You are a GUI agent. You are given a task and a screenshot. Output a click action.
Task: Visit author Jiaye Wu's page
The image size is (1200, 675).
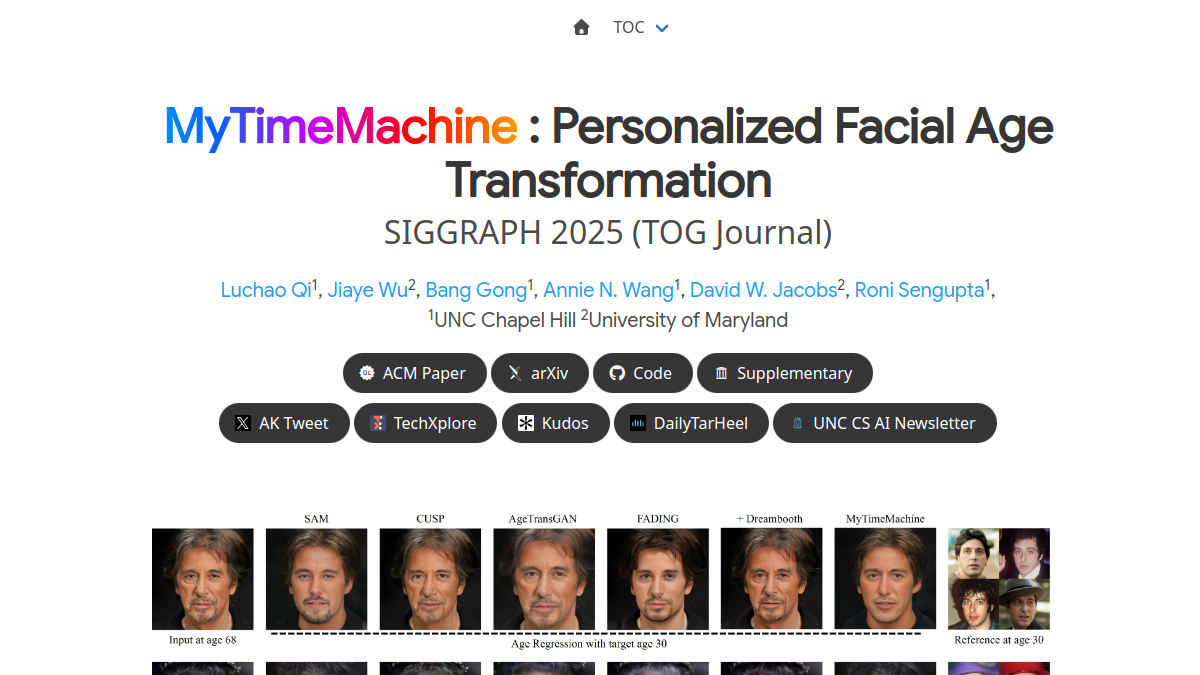pos(367,290)
